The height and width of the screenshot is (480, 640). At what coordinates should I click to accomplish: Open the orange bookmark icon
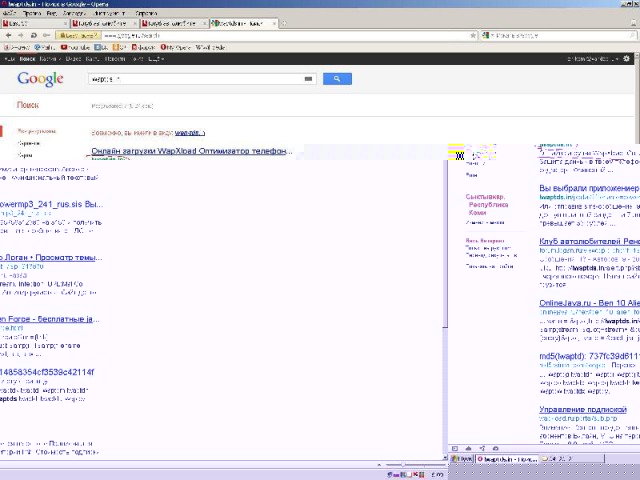pyautogui.click(x=119, y=47)
